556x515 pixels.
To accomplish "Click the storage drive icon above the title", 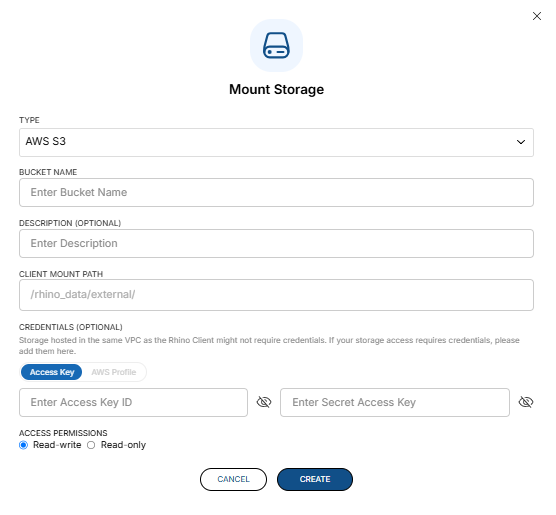I will [276, 45].
